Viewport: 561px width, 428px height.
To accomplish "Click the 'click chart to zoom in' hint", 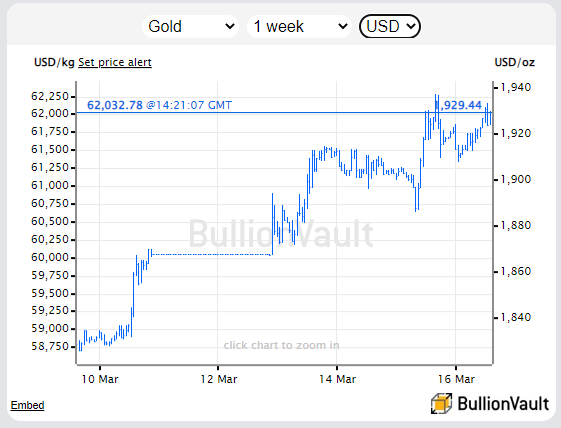I will point(281,345).
